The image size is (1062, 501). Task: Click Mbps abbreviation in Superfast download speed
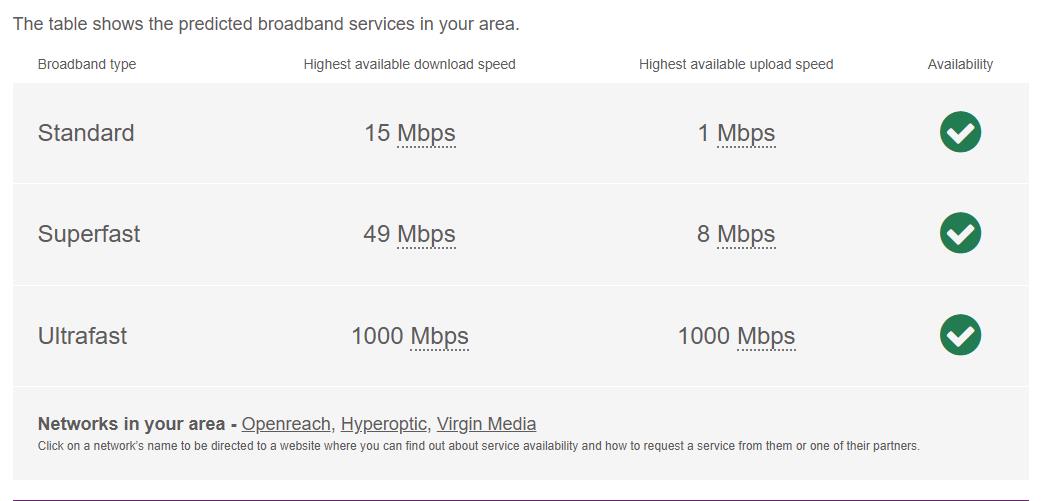tap(426, 234)
